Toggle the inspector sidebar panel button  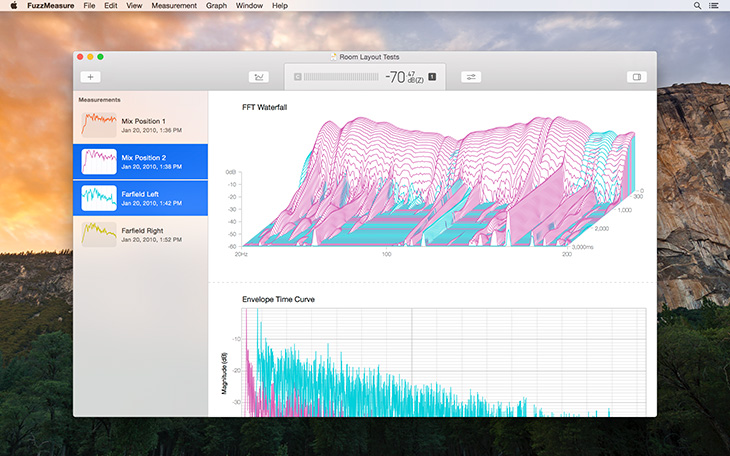point(636,77)
